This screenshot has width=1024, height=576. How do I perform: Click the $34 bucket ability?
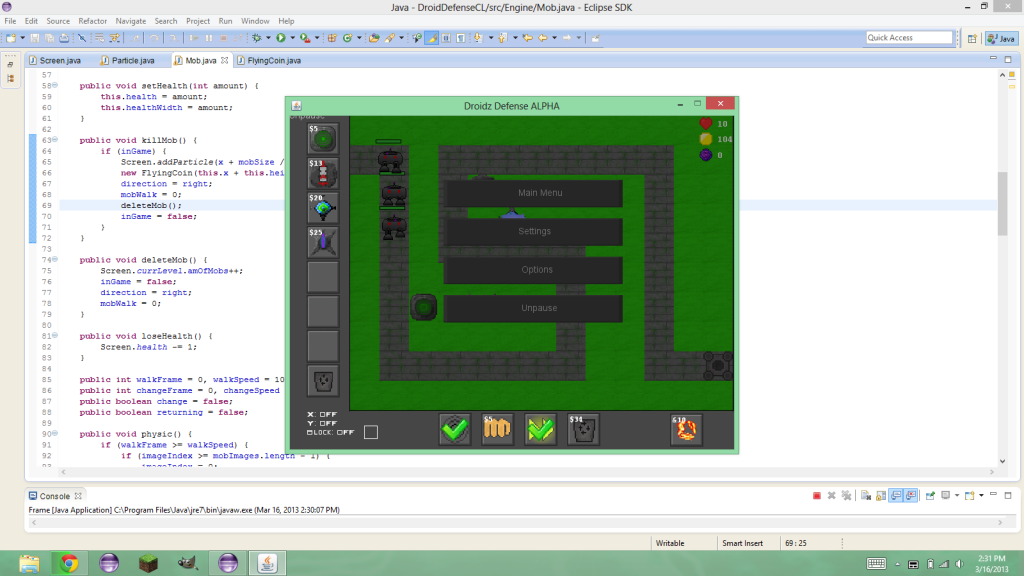pos(583,429)
